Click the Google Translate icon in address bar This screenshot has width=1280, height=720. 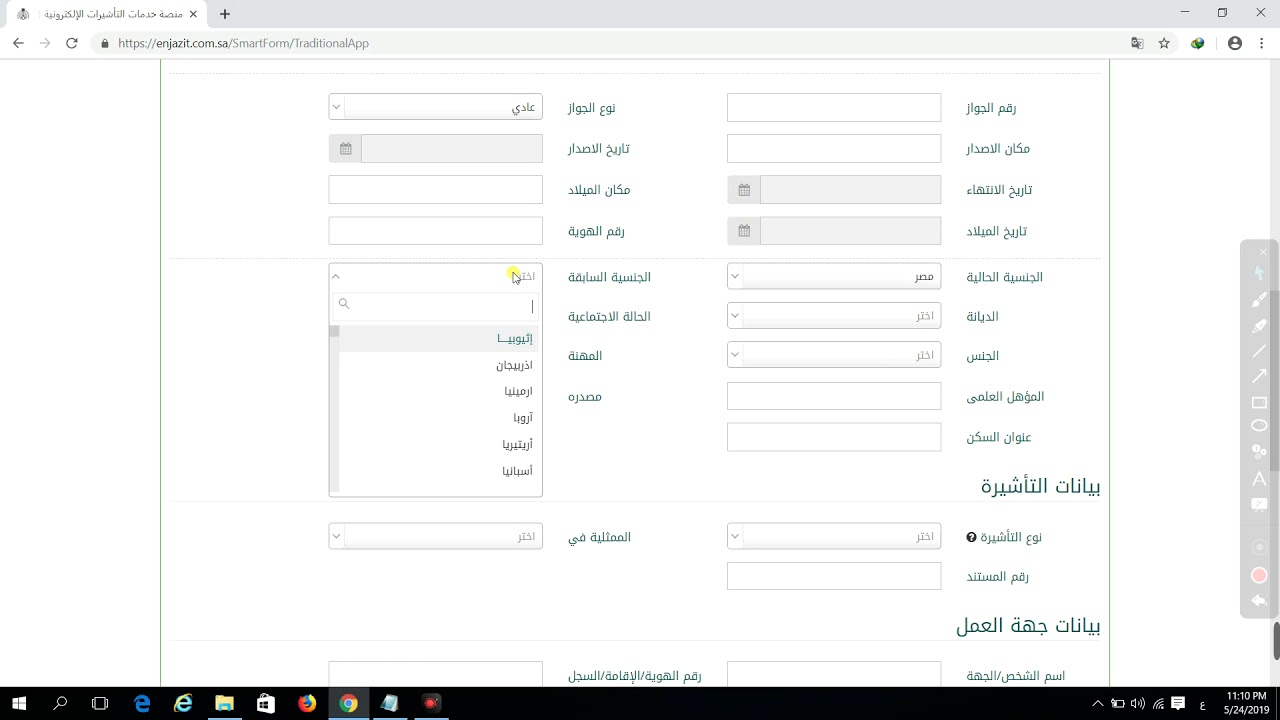click(x=1137, y=43)
